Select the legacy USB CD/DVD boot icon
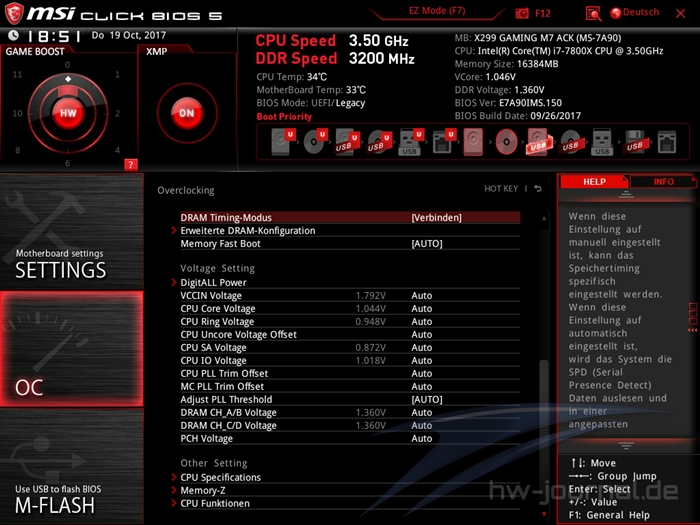700x525 pixels. tap(571, 142)
